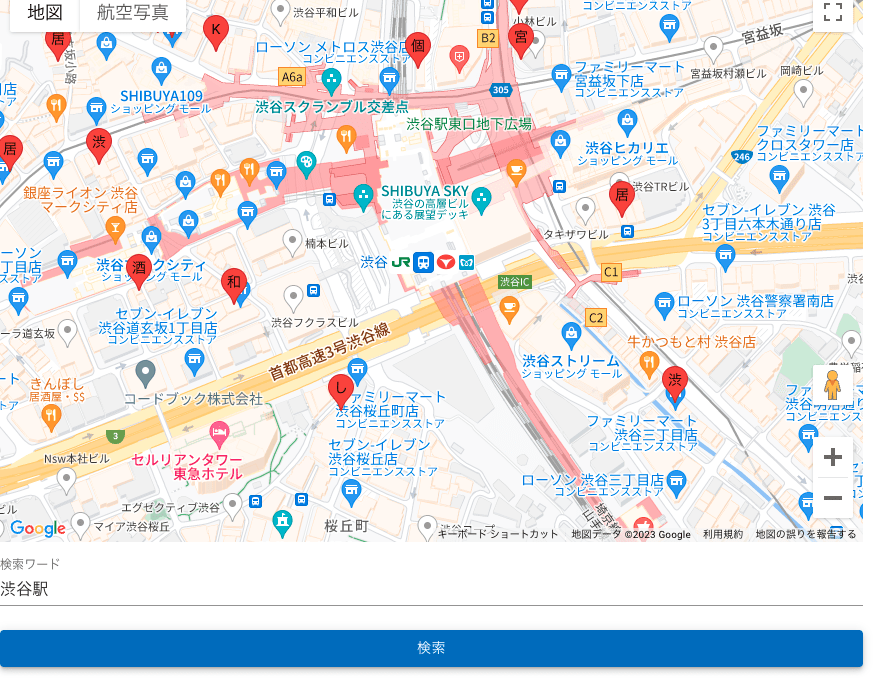Zoom out with the minus button
The image size is (880, 681).
[x=833, y=497]
